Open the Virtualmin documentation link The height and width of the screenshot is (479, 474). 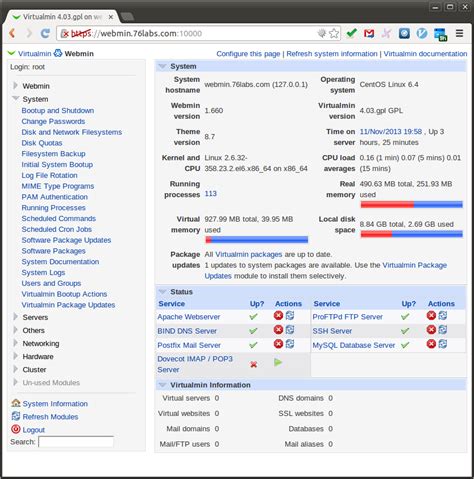[x=425, y=54]
